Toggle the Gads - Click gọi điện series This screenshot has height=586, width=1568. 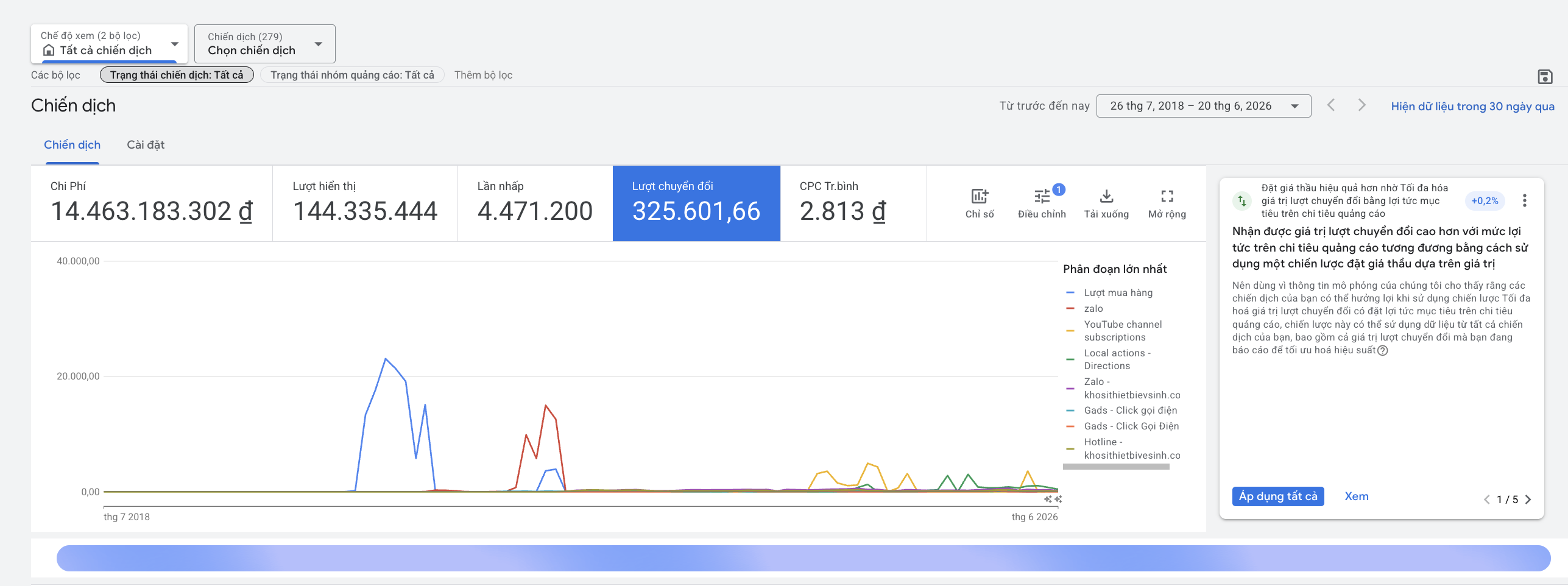[x=1121, y=411]
